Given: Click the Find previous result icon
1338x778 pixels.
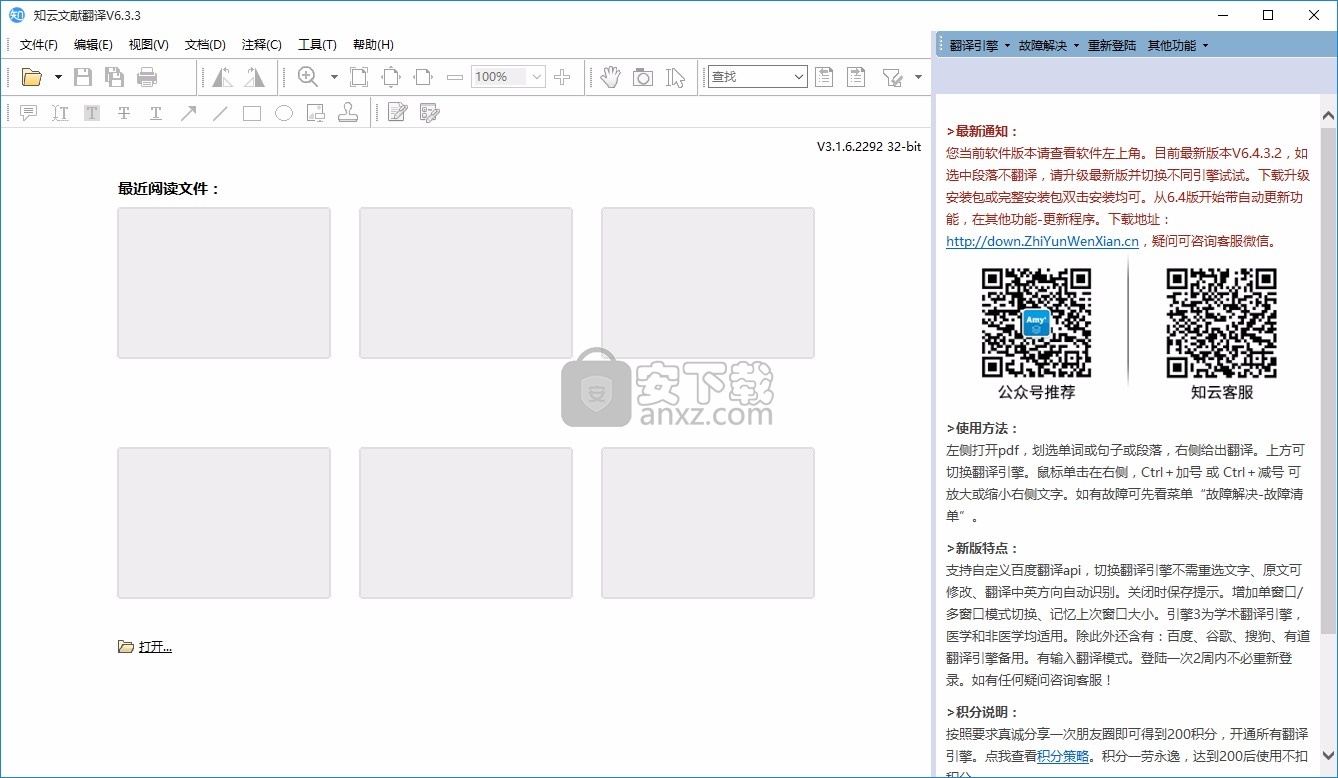Looking at the screenshot, I should coord(824,77).
